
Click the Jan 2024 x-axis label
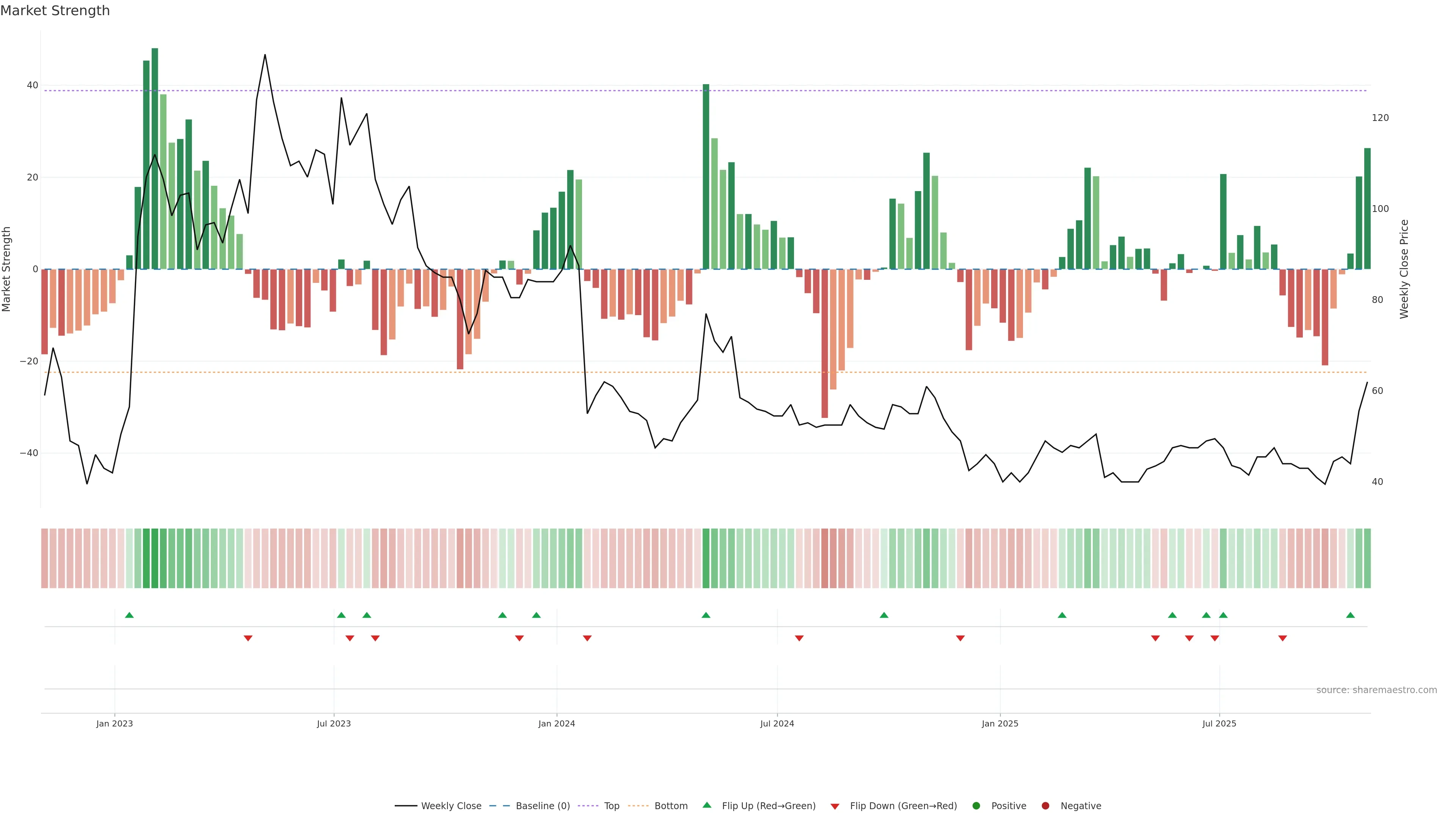tap(557, 723)
